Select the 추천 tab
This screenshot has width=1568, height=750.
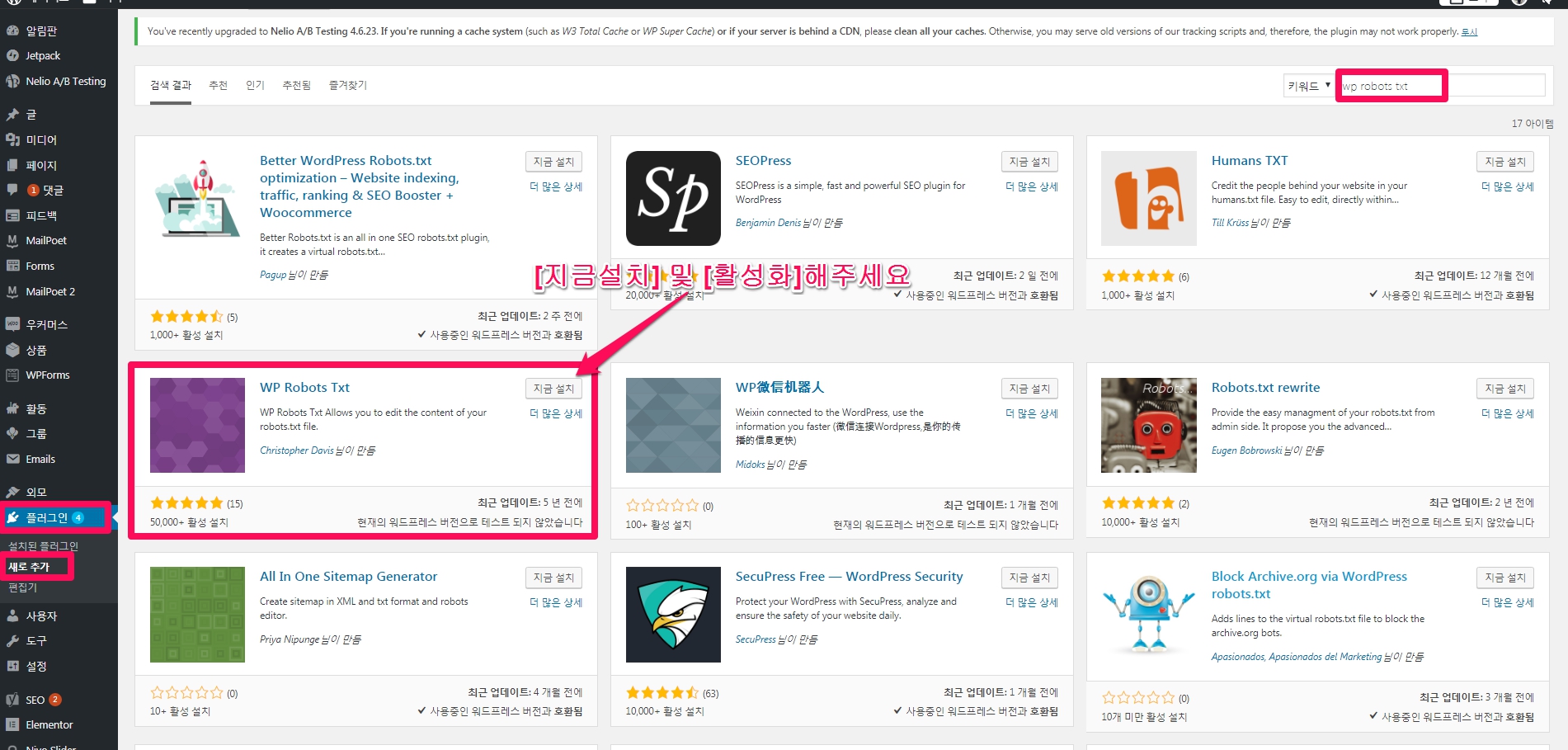tap(218, 85)
